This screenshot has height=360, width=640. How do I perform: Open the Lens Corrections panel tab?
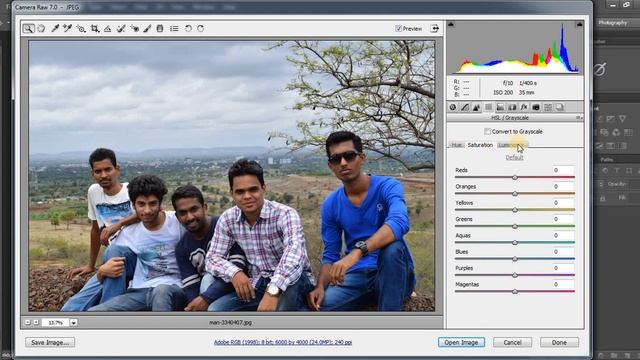(x=512, y=107)
